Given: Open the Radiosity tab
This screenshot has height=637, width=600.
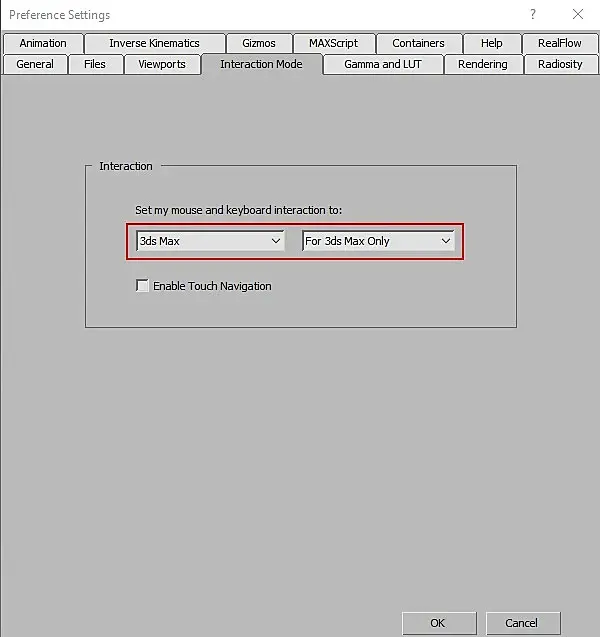Looking at the screenshot, I should [560, 65].
